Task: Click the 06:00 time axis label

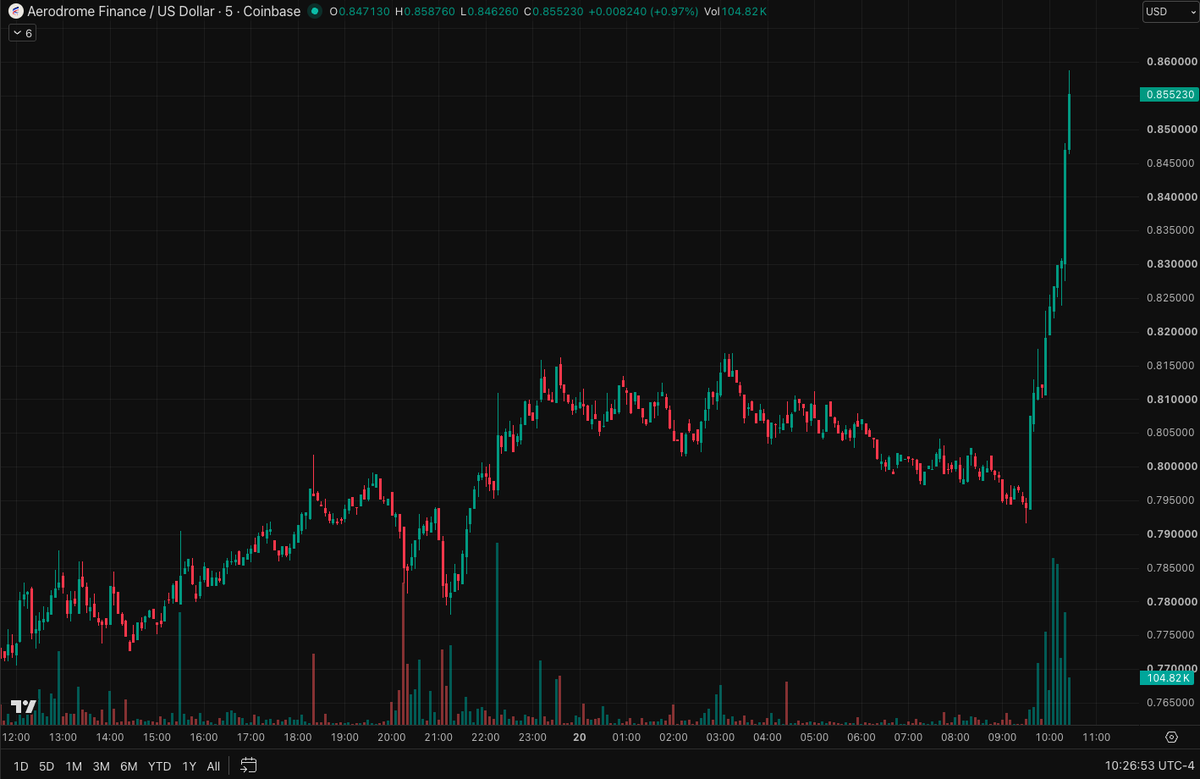Action: (861, 737)
